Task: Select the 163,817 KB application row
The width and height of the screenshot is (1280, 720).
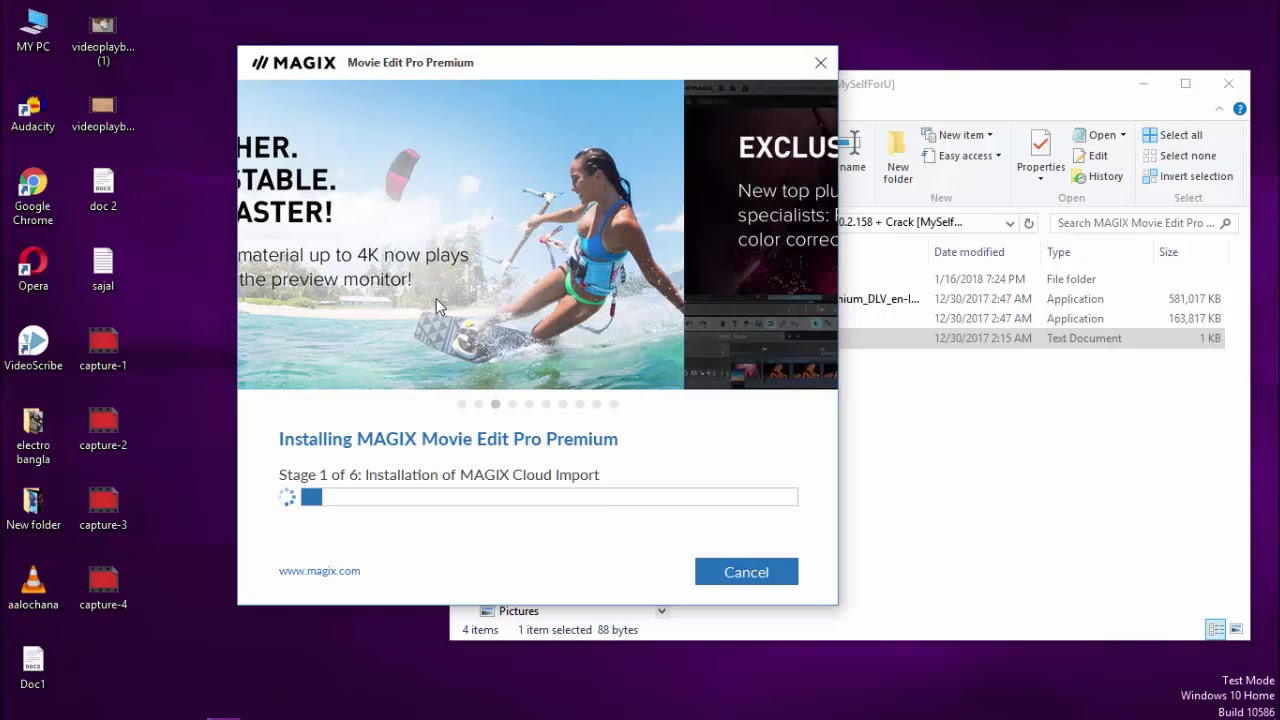Action: 1031,319
